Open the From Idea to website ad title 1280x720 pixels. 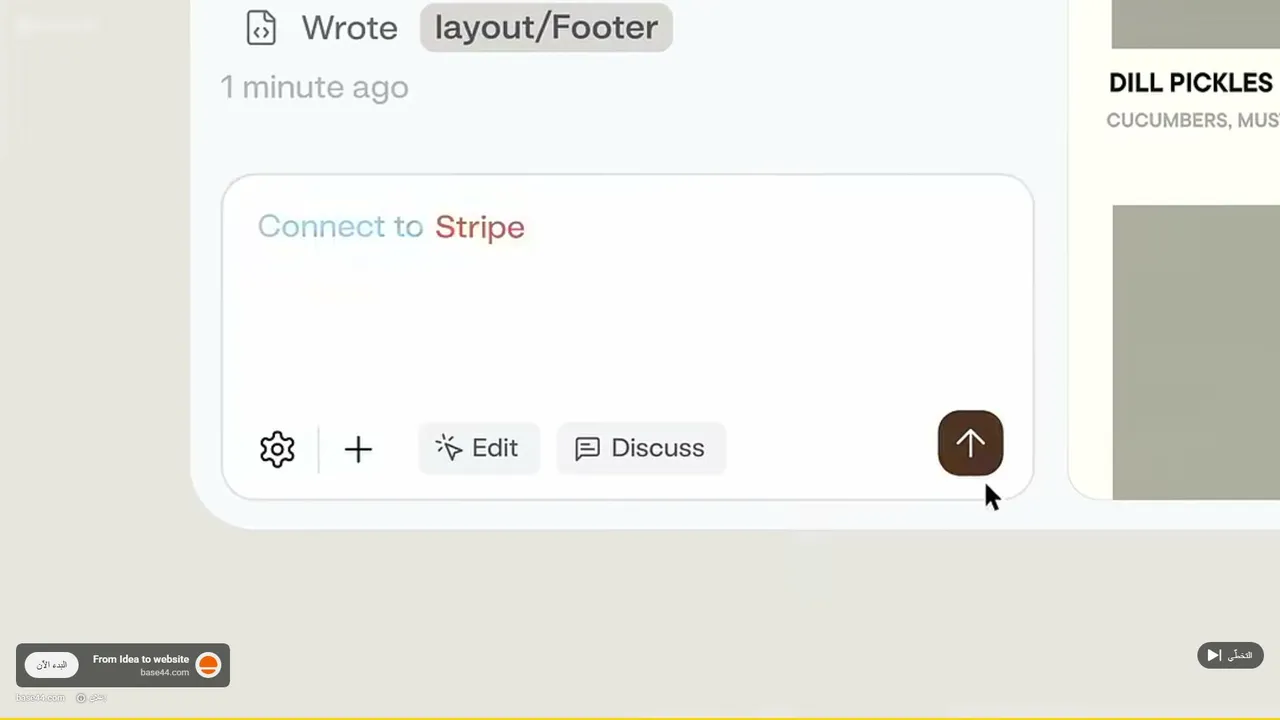coord(141,659)
